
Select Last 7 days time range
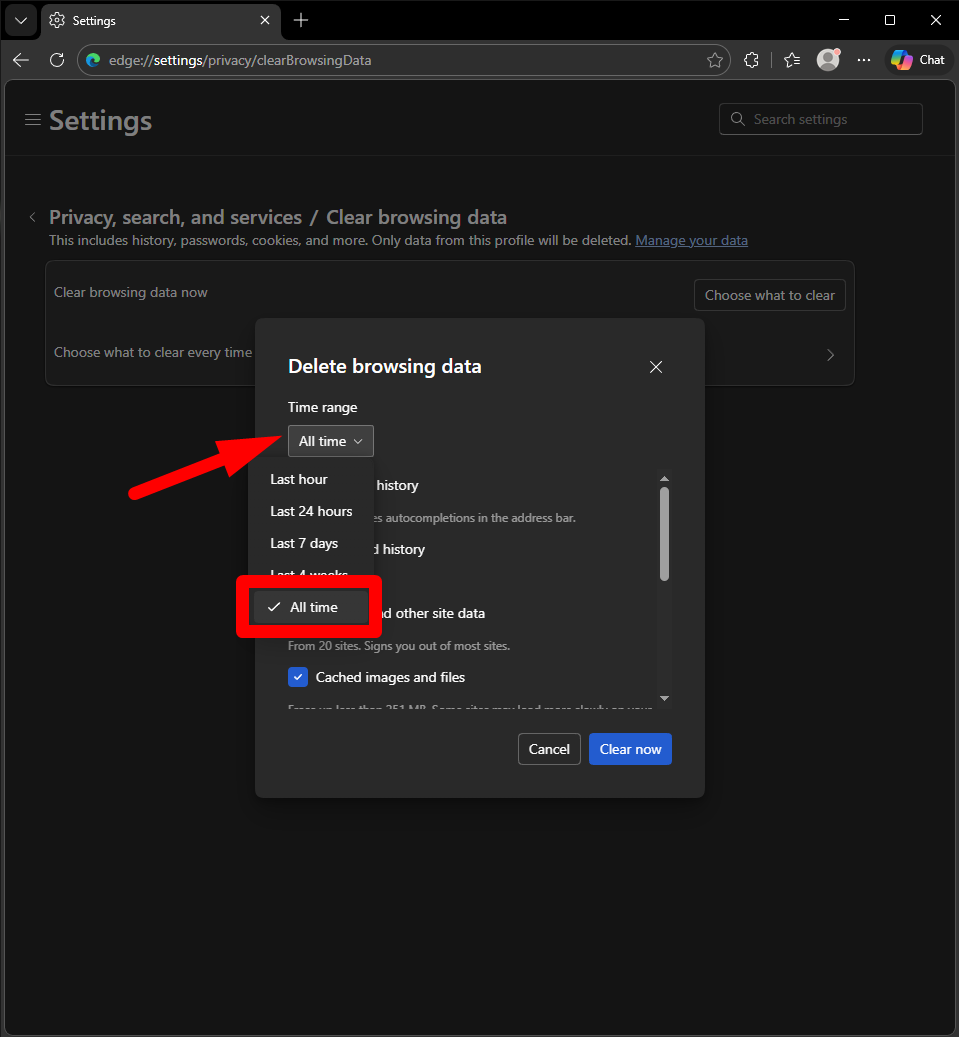click(x=304, y=543)
